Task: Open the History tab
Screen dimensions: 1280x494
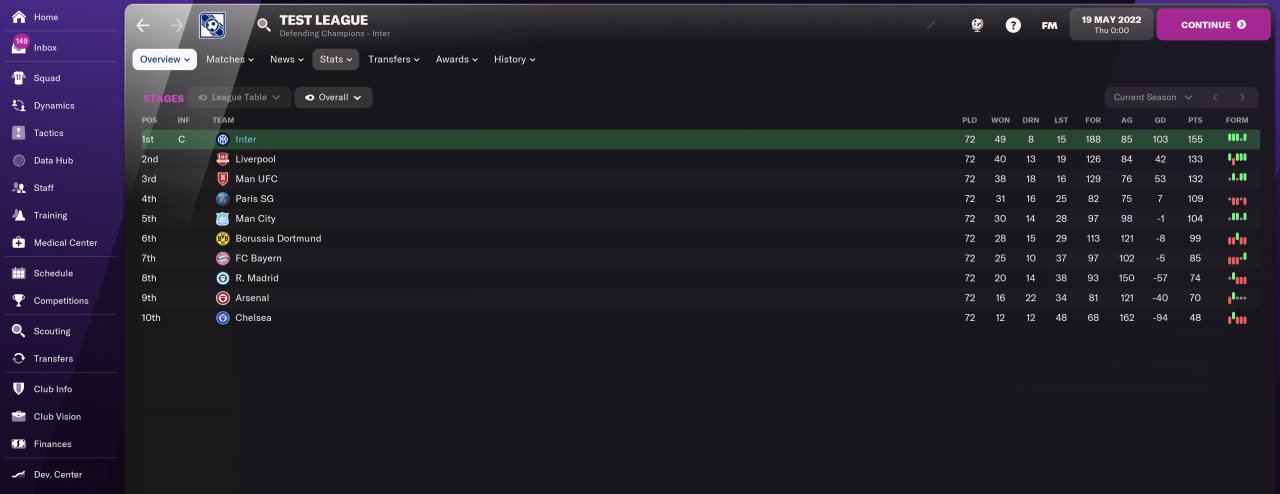Action: click(x=514, y=59)
